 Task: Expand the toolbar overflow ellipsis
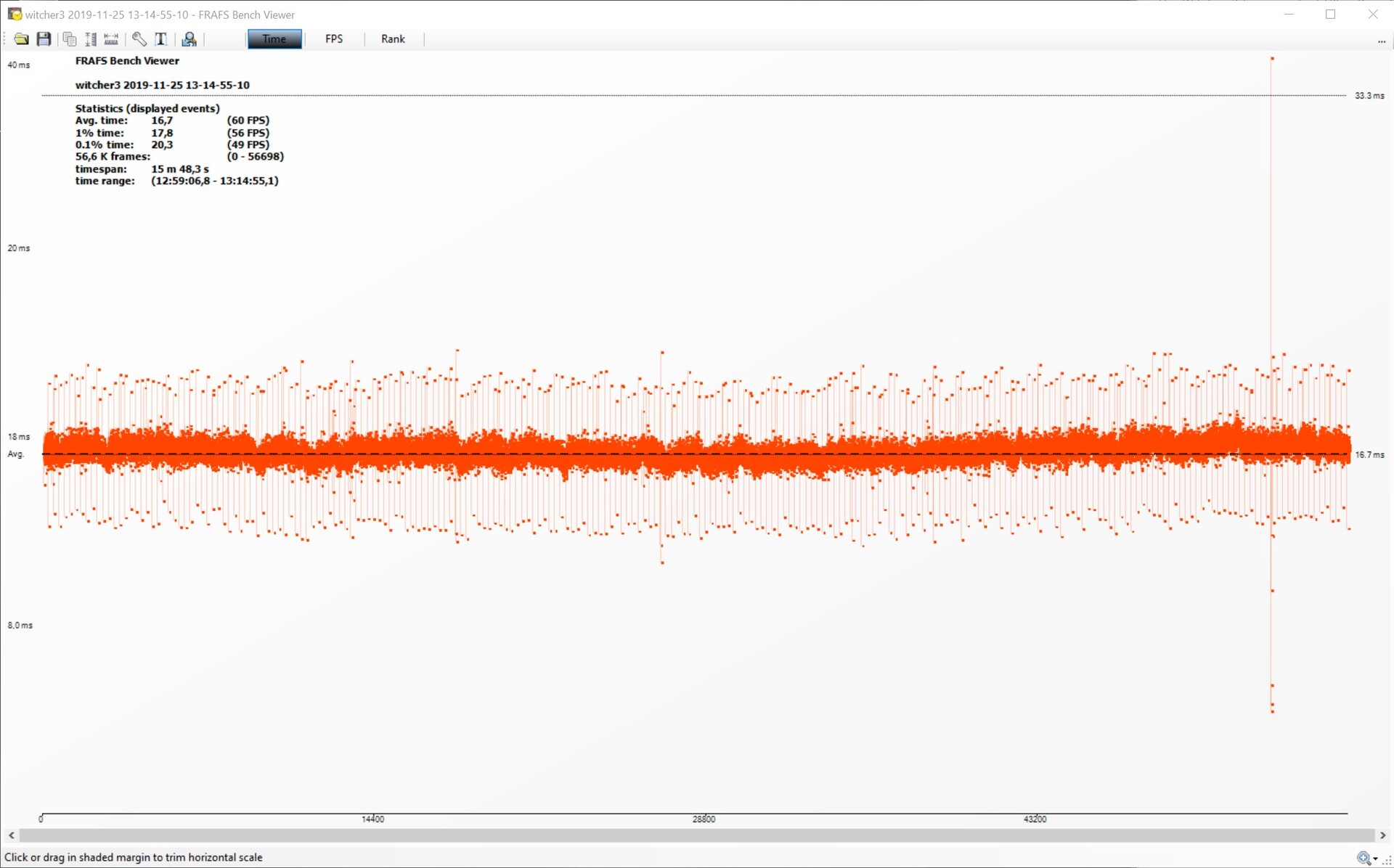[1381, 42]
